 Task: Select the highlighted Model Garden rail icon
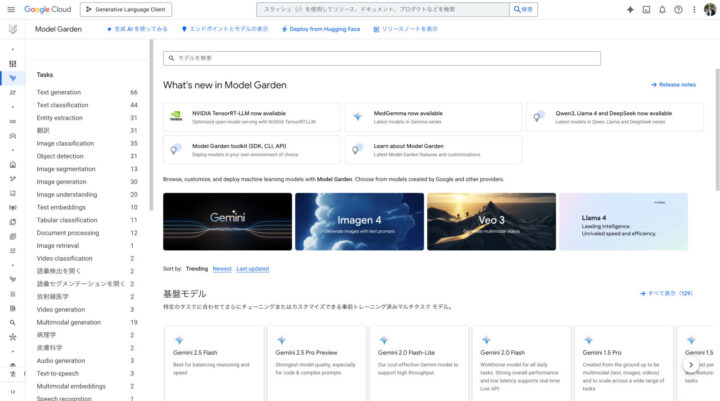pyautogui.click(x=12, y=78)
